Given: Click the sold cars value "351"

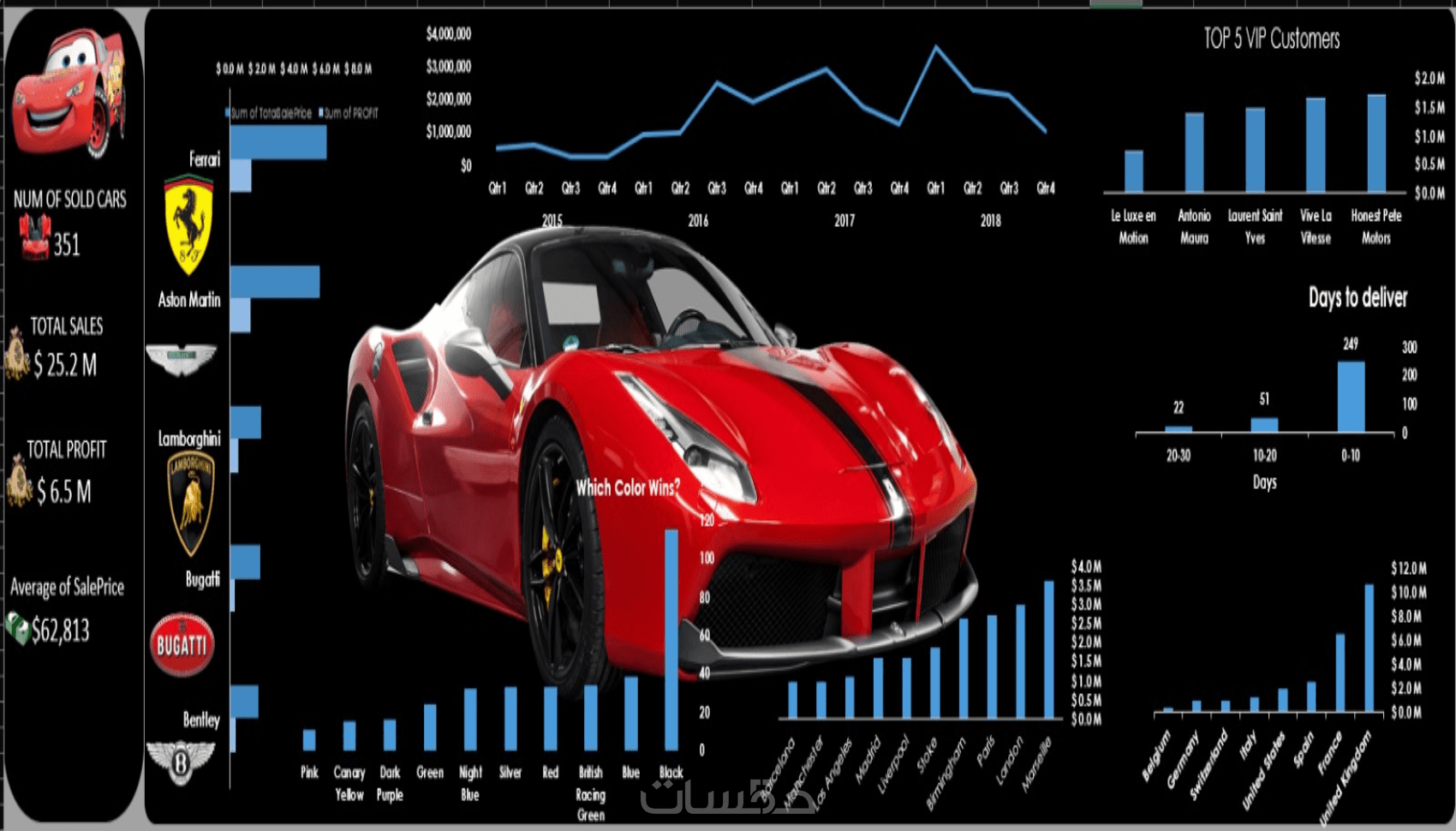Looking at the screenshot, I should [x=67, y=246].
